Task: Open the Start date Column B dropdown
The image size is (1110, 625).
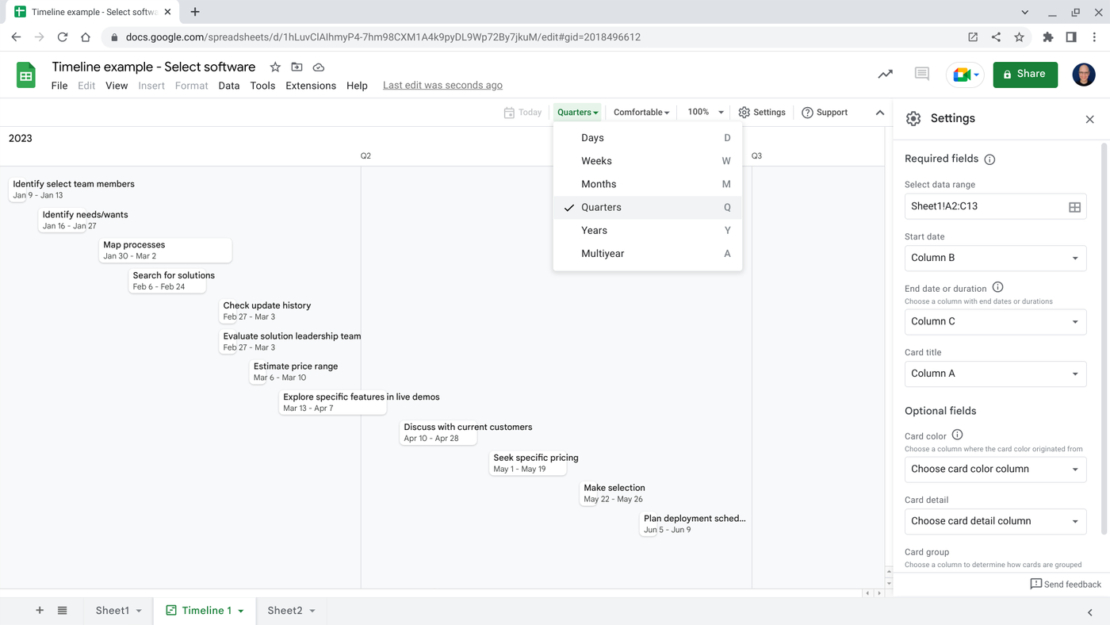Action: coord(995,258)
